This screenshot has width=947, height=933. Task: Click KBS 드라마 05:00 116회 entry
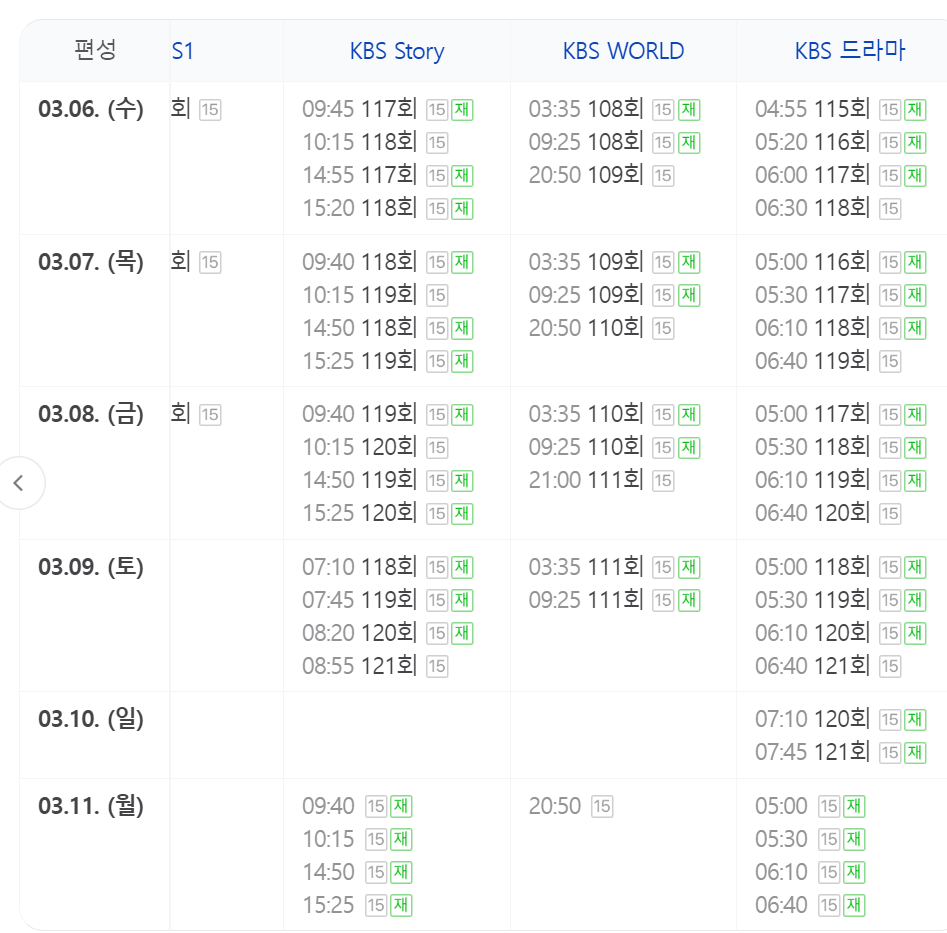point(840,262)
